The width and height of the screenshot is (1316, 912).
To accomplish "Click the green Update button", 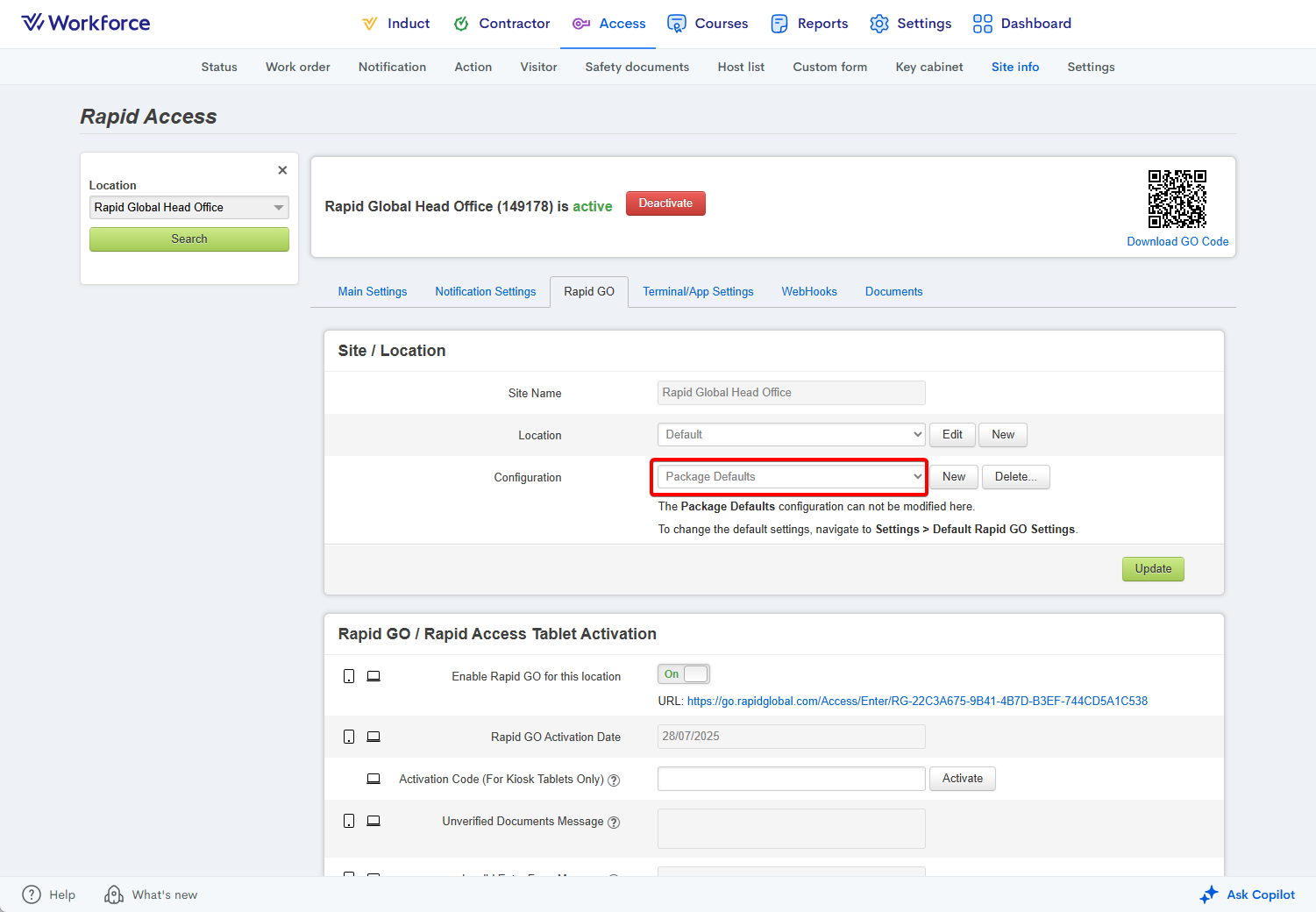I will click(x=1152, y=569).
